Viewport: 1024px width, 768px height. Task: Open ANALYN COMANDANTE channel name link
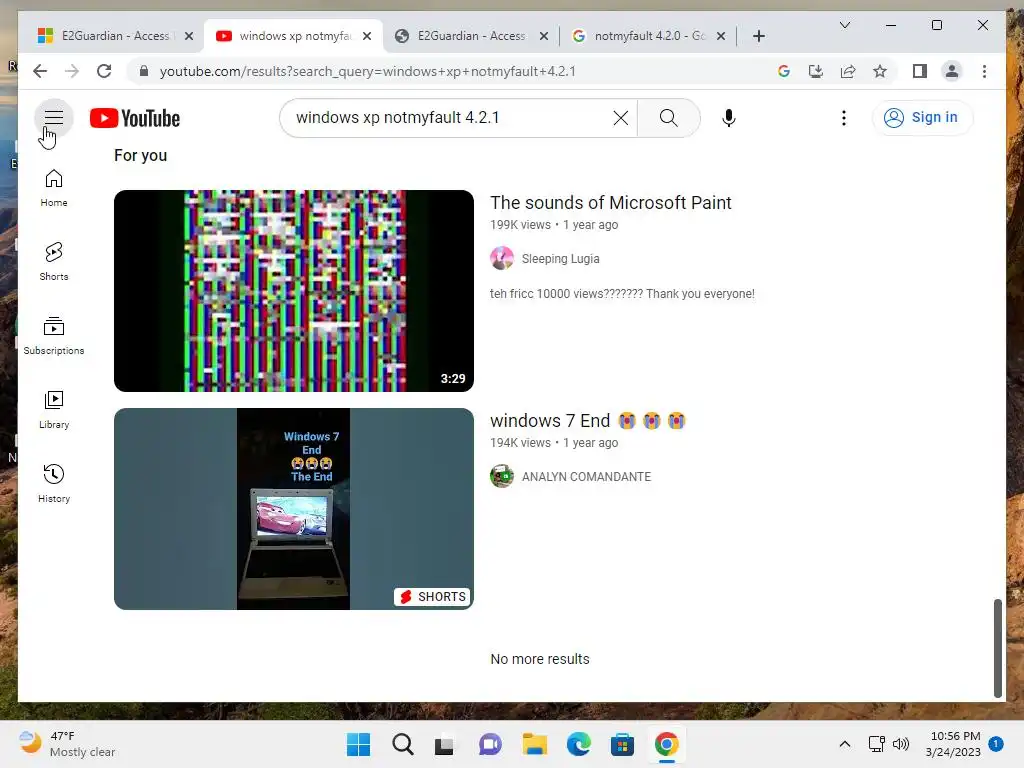(586, 477)
